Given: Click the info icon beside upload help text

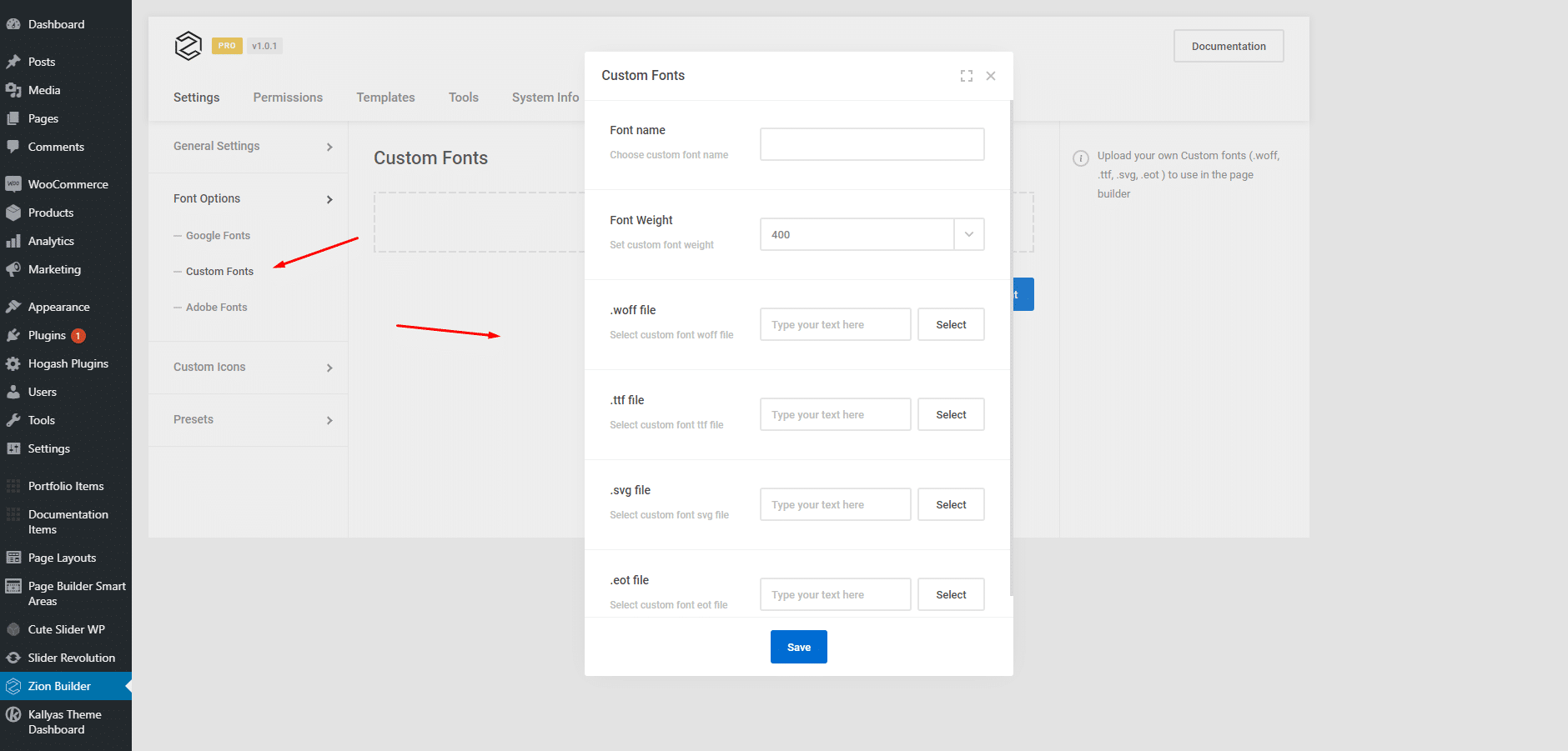Looking at the screenshot, I should [x=1080, y=158].
